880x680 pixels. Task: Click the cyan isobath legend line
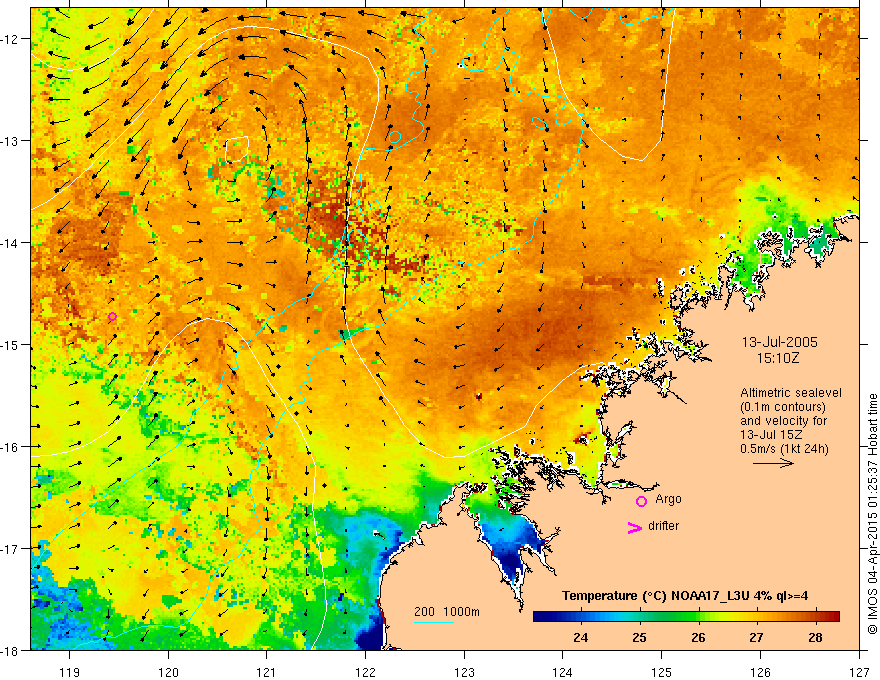[x=434, y=622]
